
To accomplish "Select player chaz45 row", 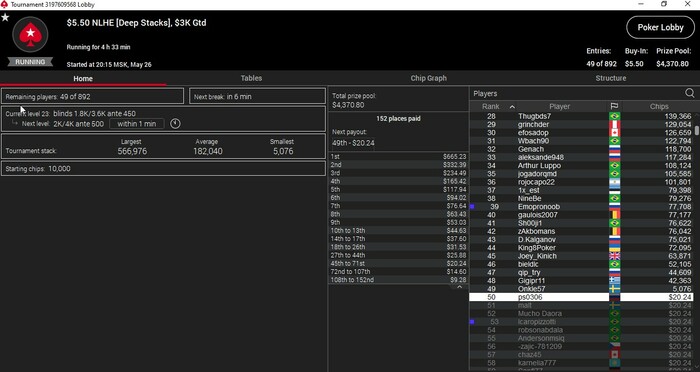I will point(581,355).
